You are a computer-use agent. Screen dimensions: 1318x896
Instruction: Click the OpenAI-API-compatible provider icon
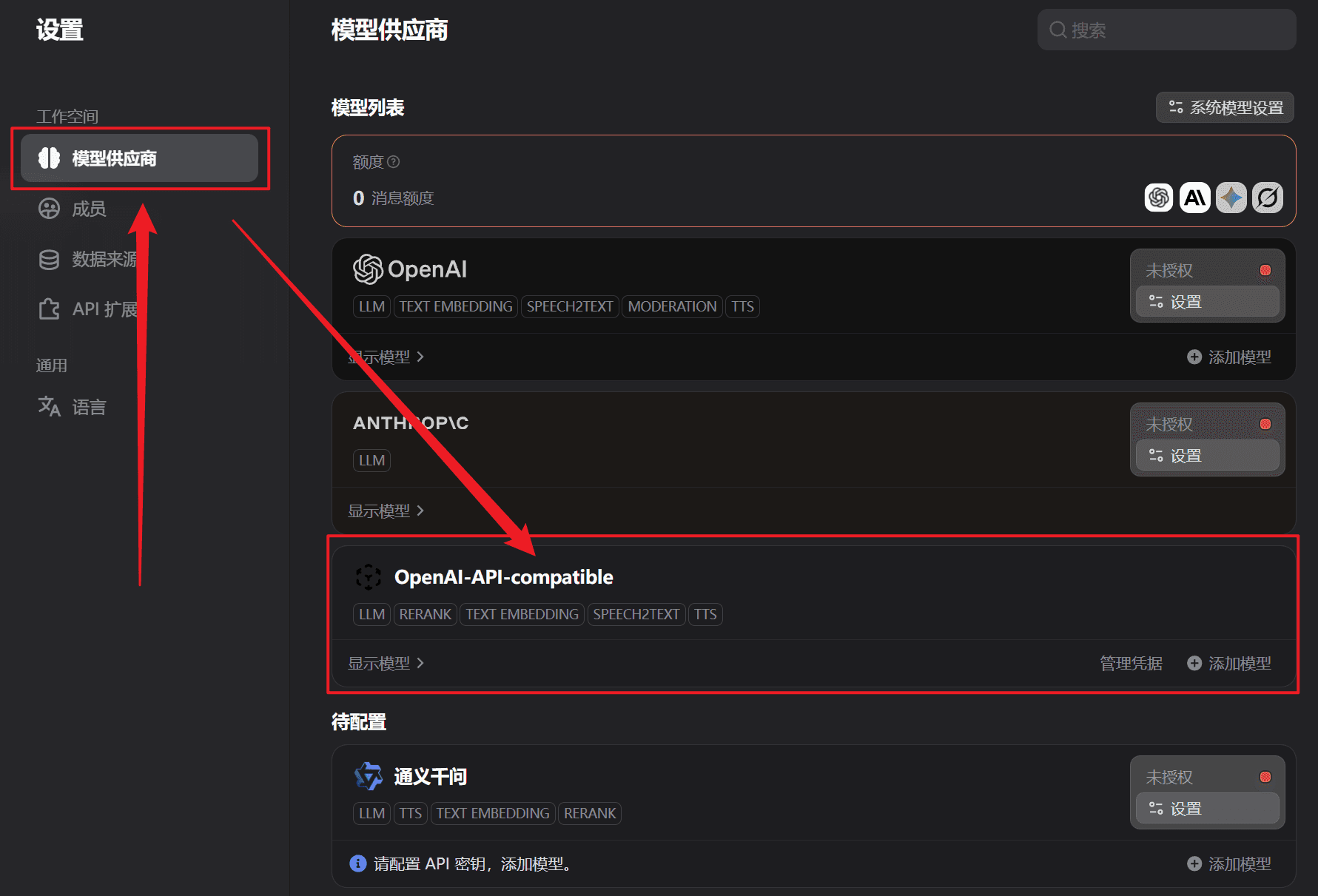(368, 577)
